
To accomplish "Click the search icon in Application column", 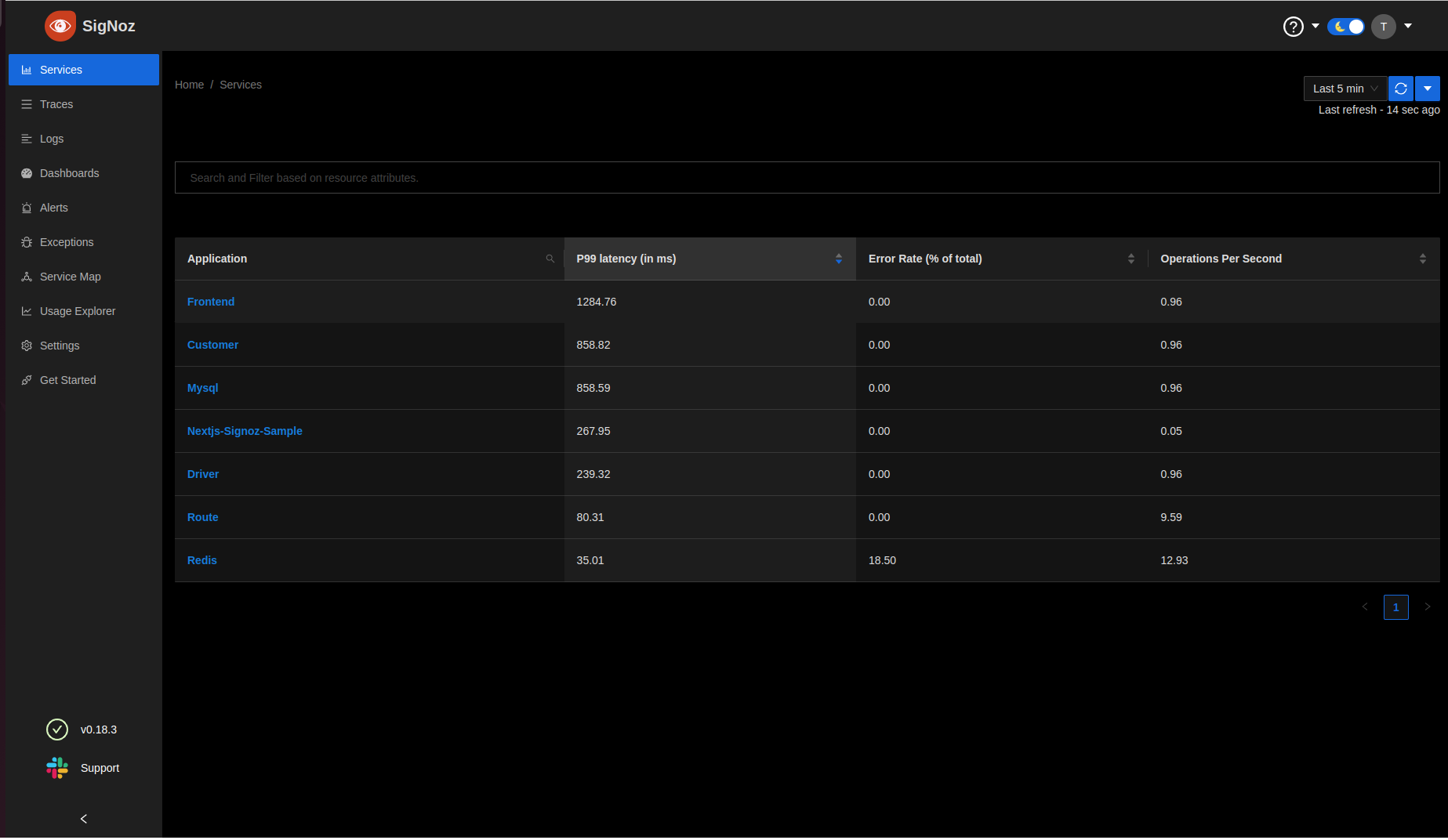I will point(550,259).
